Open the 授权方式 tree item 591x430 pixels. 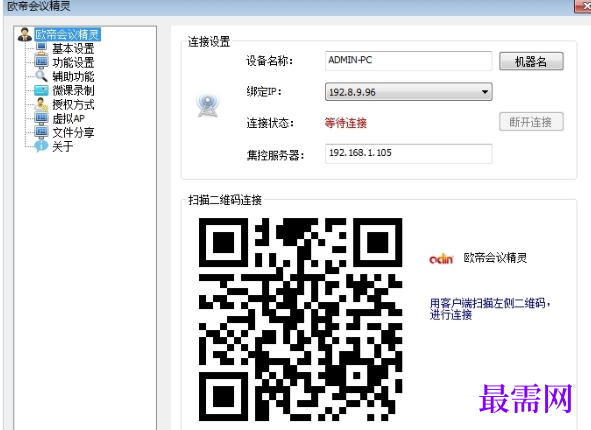(73, 104)
